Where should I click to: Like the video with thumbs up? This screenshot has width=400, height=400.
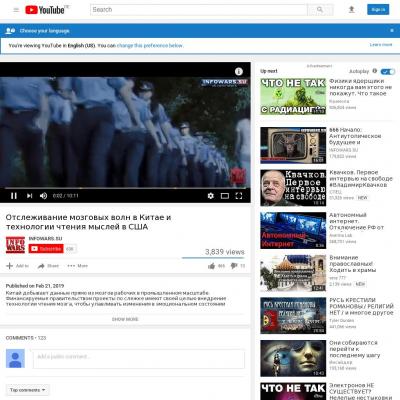click(216, 266)
